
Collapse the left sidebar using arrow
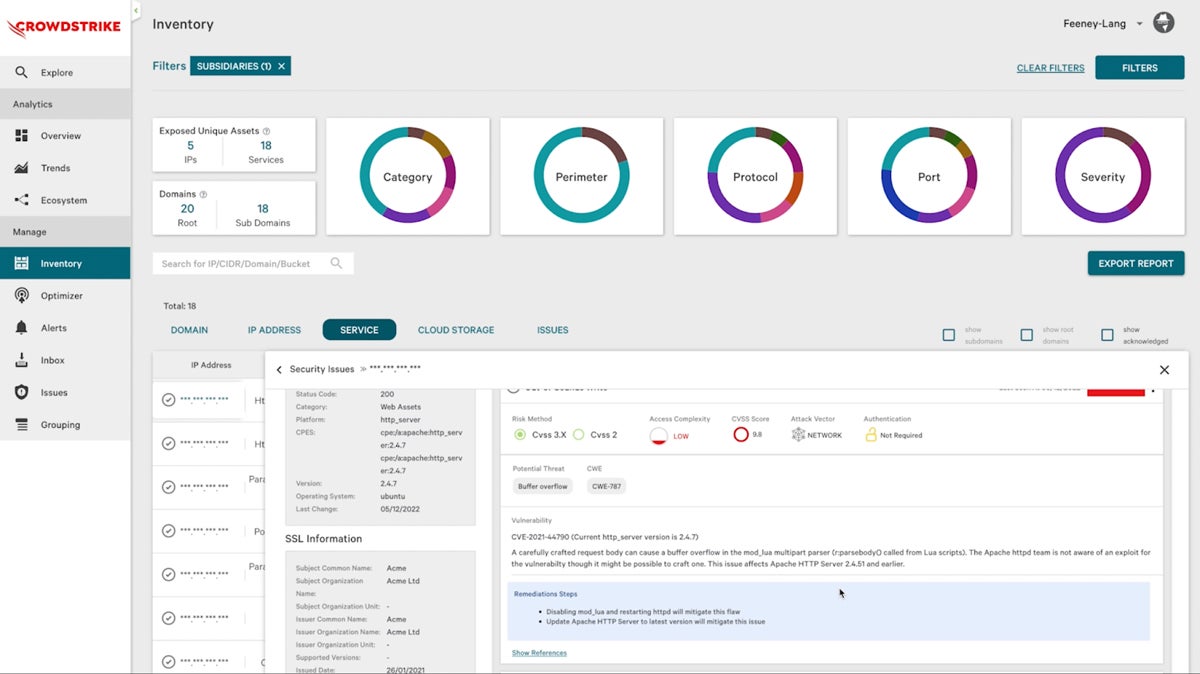point(136,10)
